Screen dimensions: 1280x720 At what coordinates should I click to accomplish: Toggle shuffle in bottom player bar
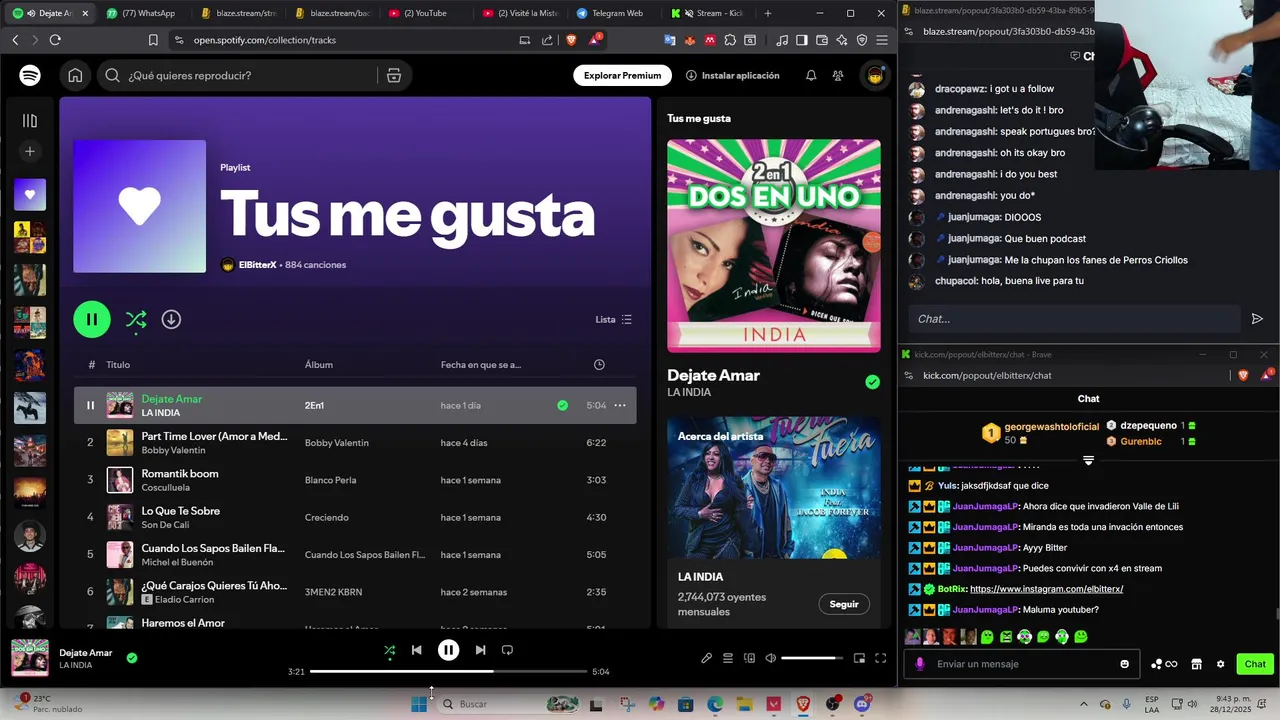[x=389, y=650]
